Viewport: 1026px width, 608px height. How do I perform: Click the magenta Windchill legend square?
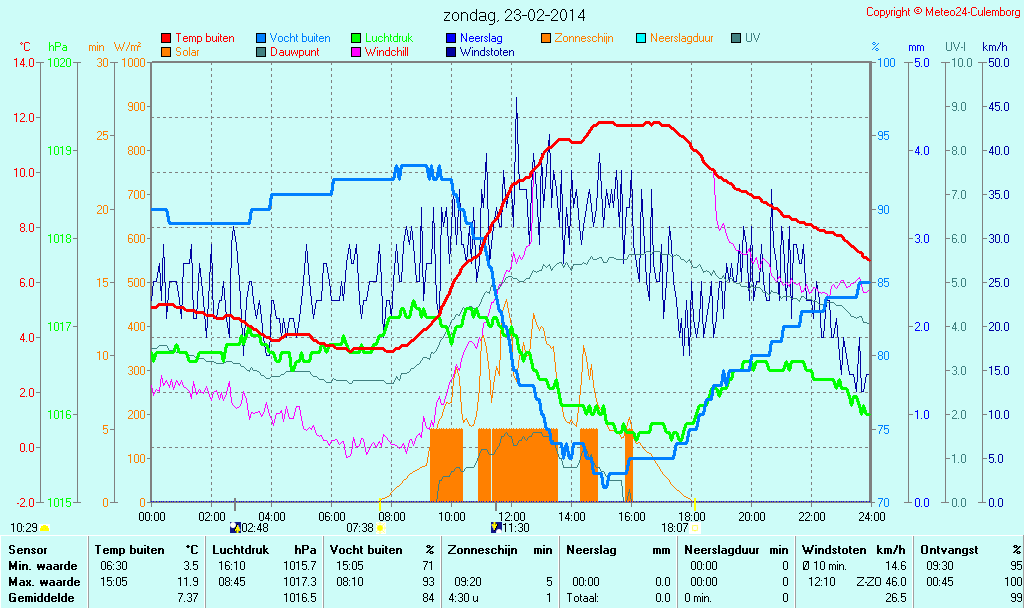click(x=356, y=52)
